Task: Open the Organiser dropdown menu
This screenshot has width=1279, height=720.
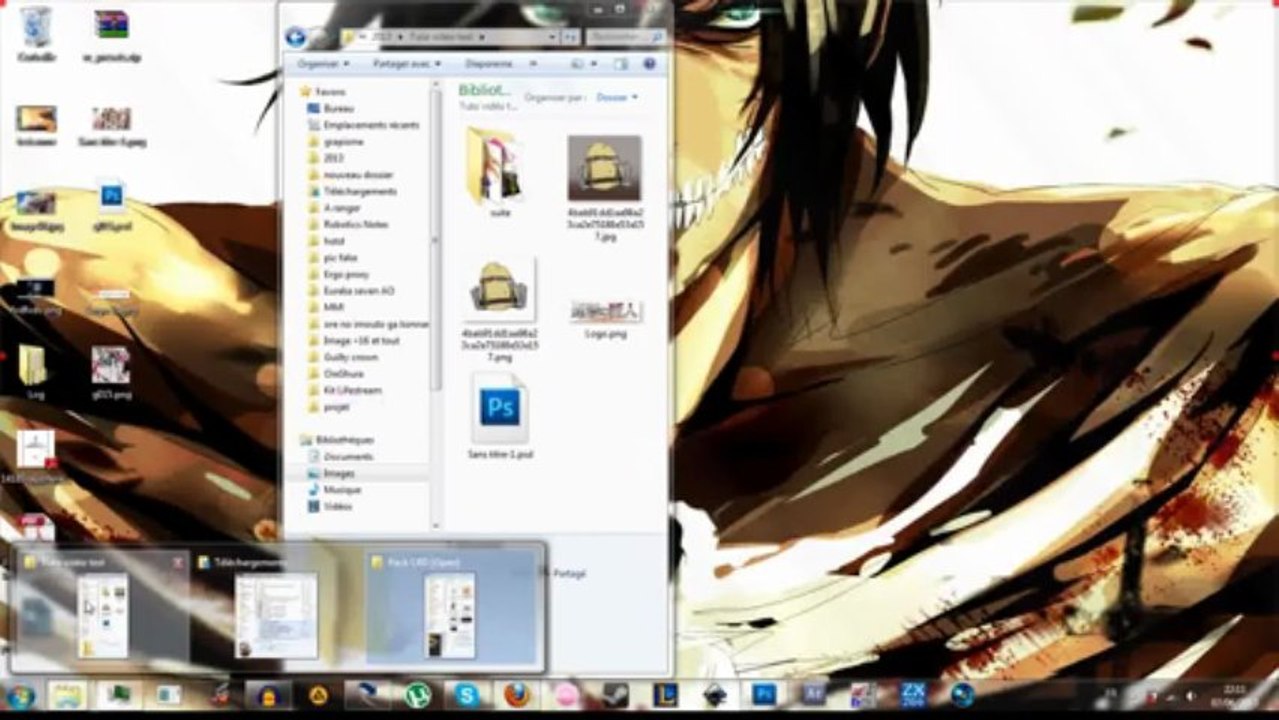Action: (x=324, y=64)
